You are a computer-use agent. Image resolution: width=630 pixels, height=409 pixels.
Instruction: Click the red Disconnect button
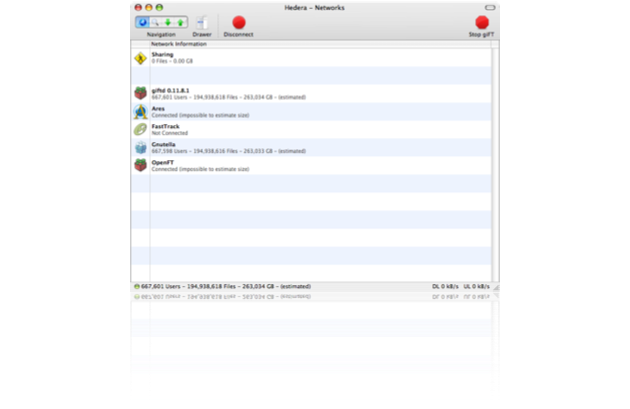[238, 22]
